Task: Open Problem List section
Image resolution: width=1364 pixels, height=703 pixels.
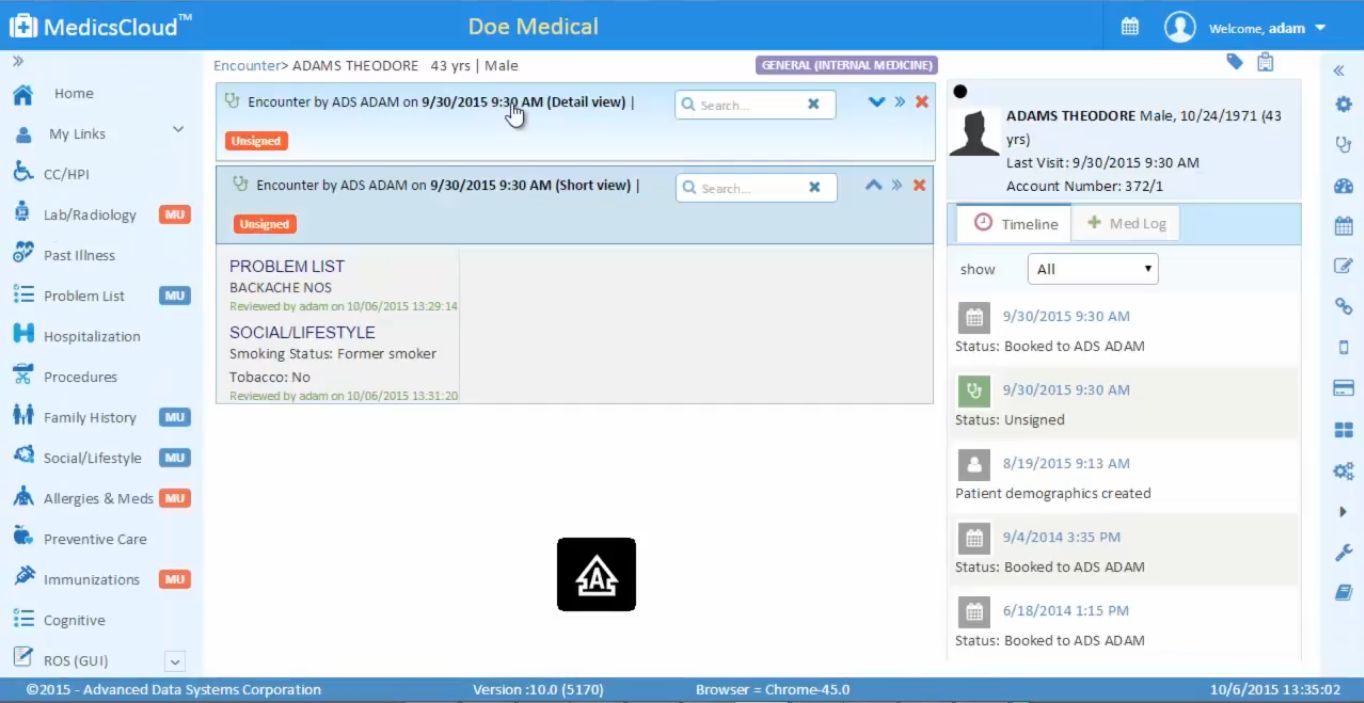Action: coord(84,296)
